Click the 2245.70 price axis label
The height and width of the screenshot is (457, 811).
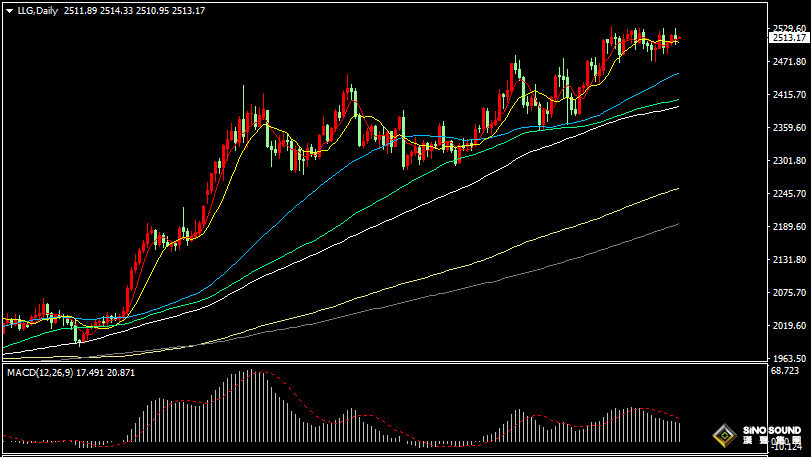click(788, 194)
